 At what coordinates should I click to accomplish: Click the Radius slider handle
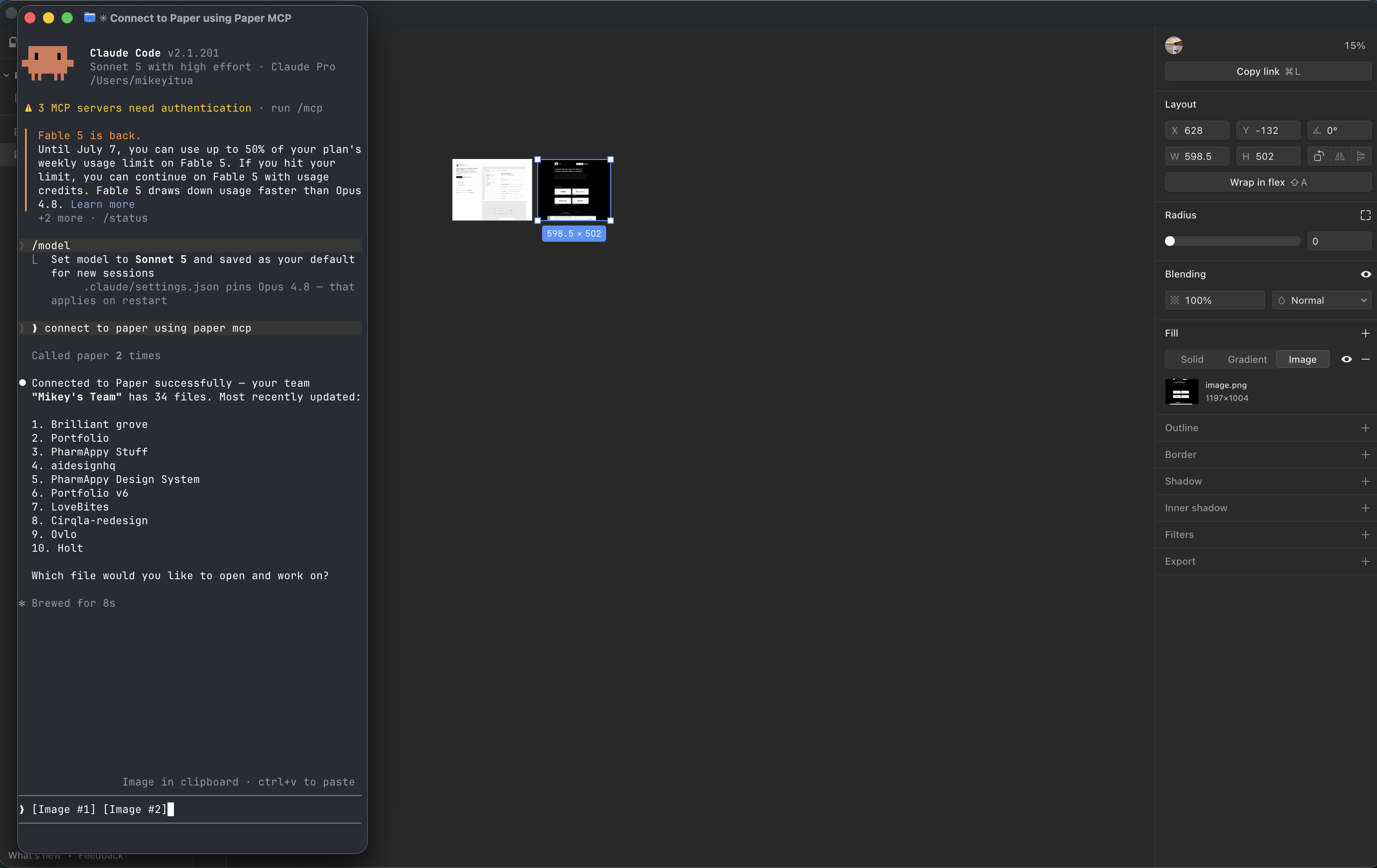point(1170,241)
